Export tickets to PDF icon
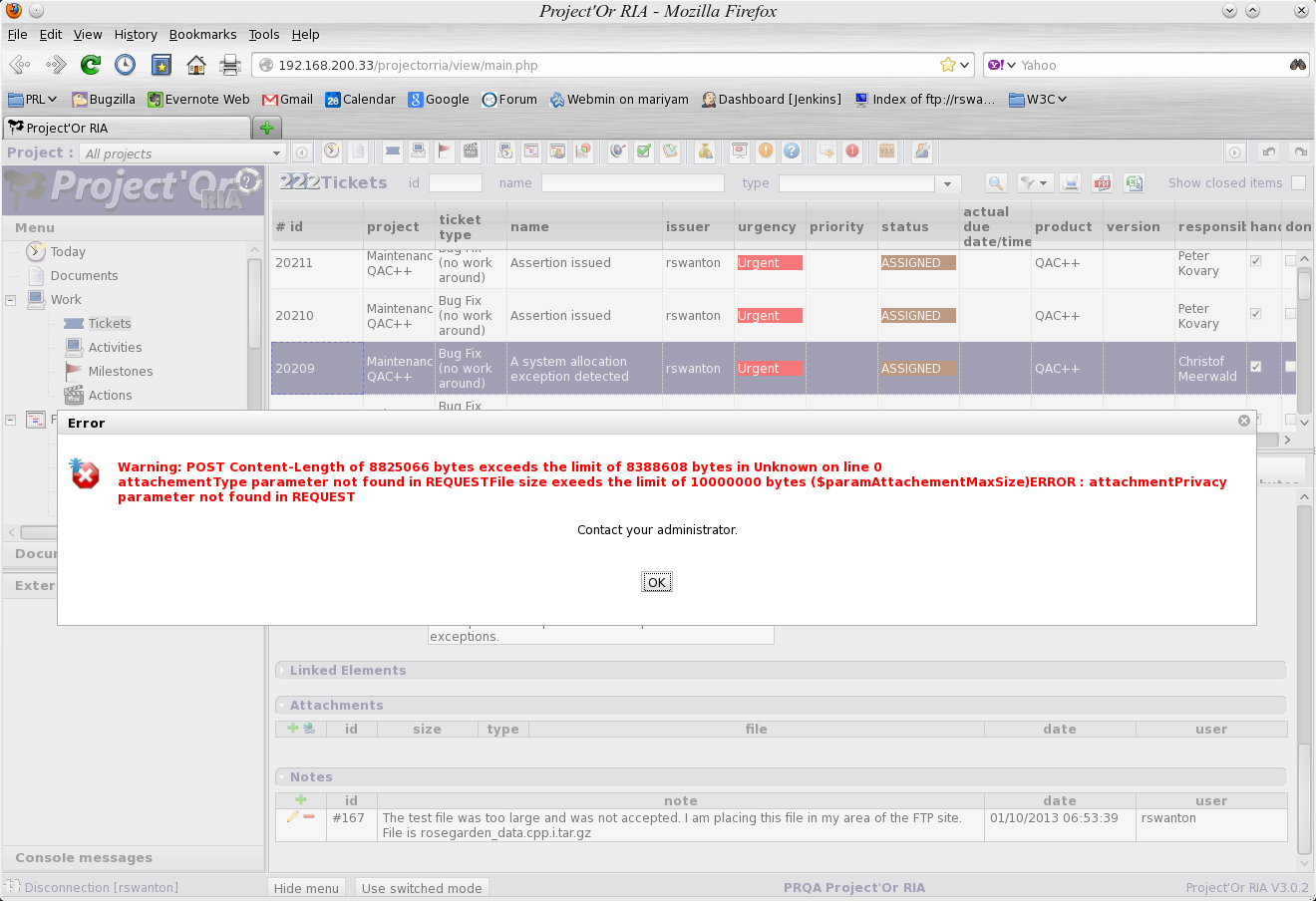 click(1102, 183)
